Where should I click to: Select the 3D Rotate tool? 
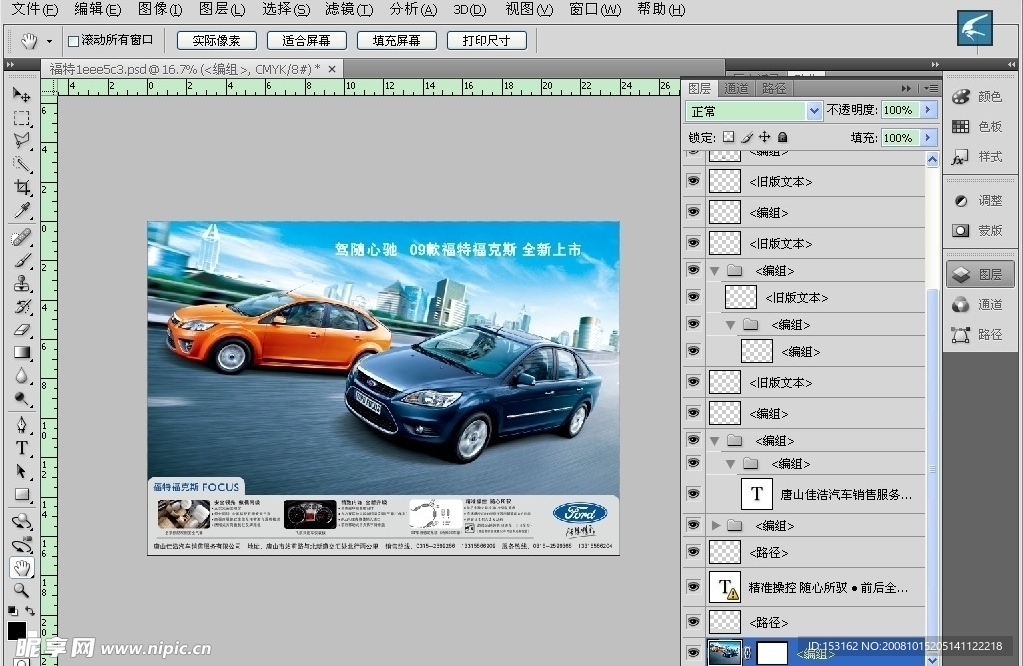(22, 521)
